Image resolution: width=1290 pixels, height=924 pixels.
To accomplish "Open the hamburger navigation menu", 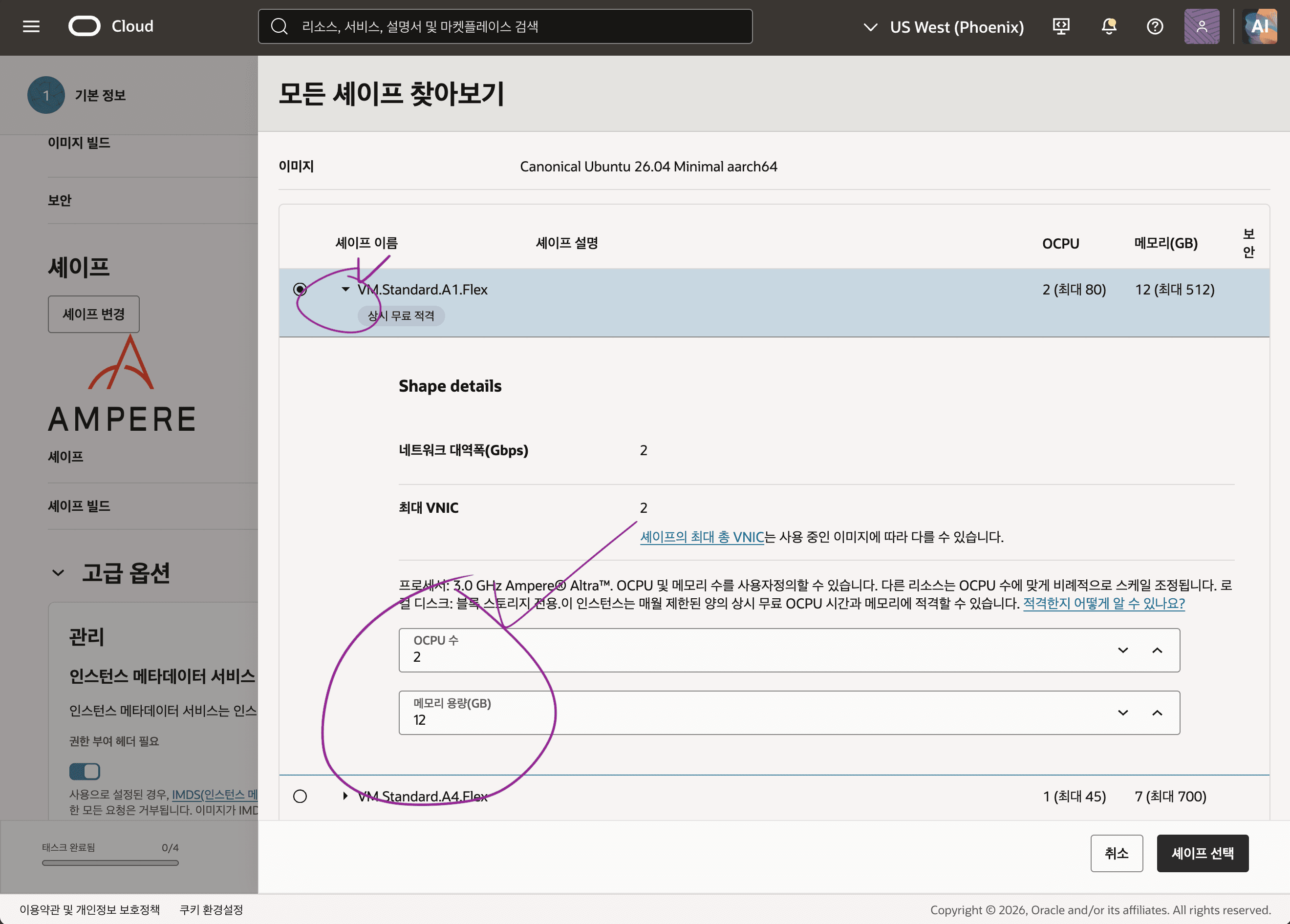I will (31, 26).
